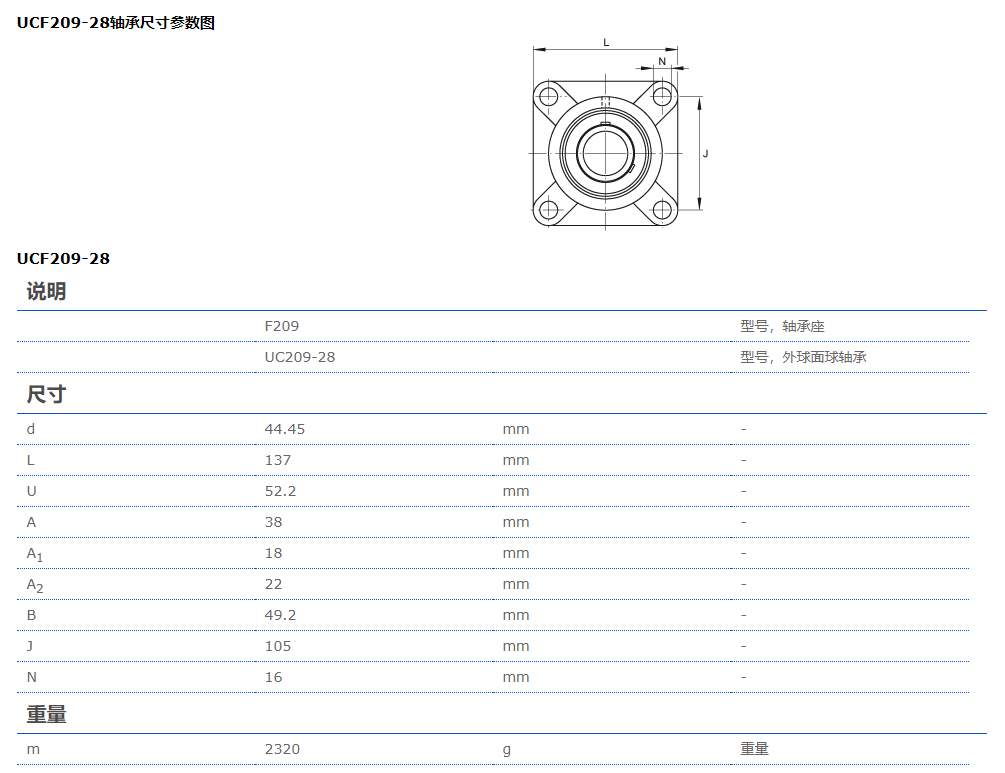
Task: Select the N dimension row value 16
Action: pyautogui.click(x=272, y=676)
